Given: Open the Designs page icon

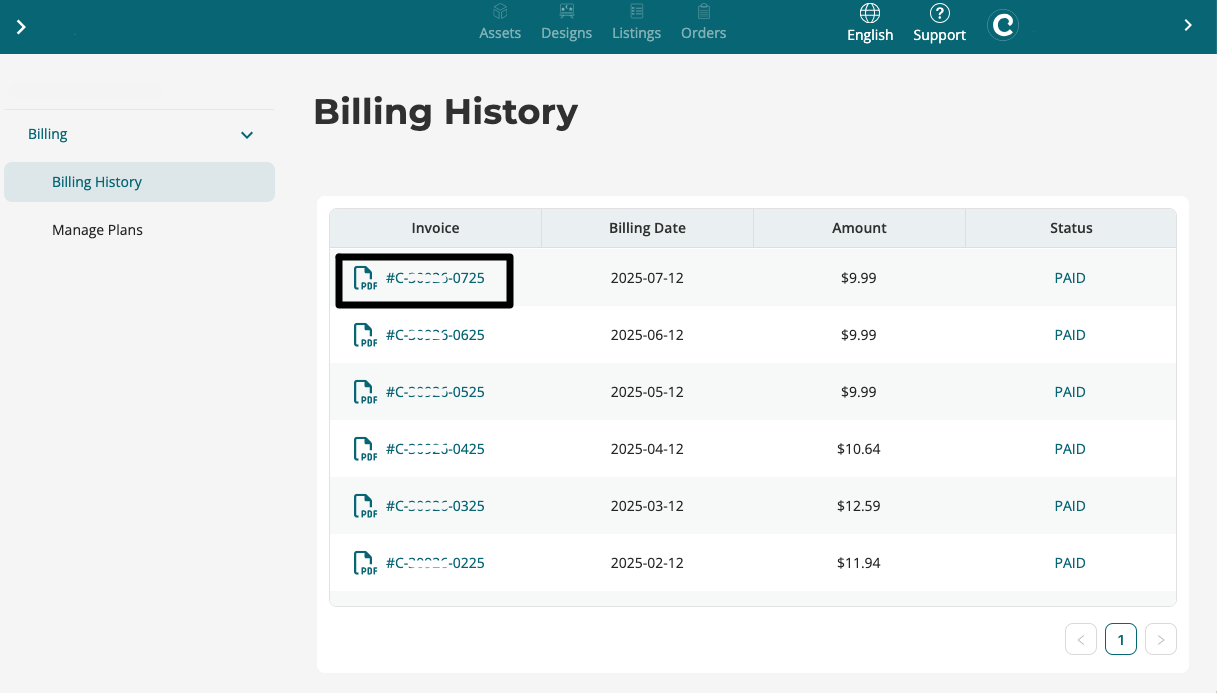Looking at the screenshot, I should pyautogui.click(x=567, y=12).
